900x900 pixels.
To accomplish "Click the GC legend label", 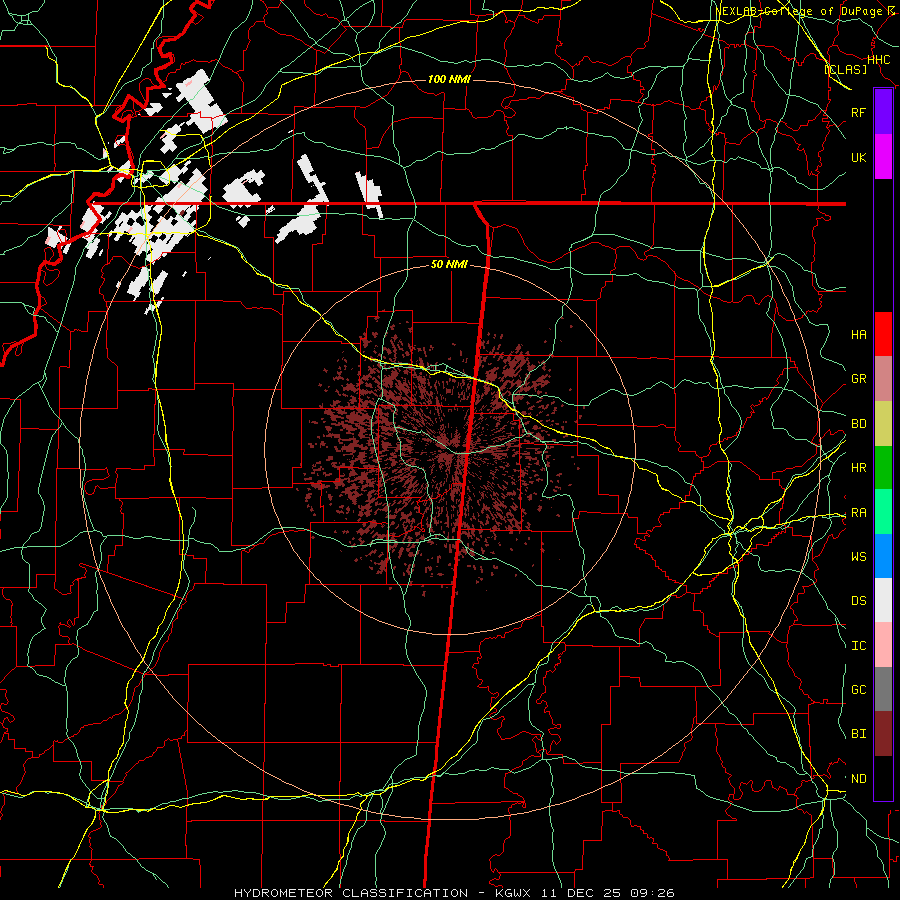I will click(x=858, y=689).
